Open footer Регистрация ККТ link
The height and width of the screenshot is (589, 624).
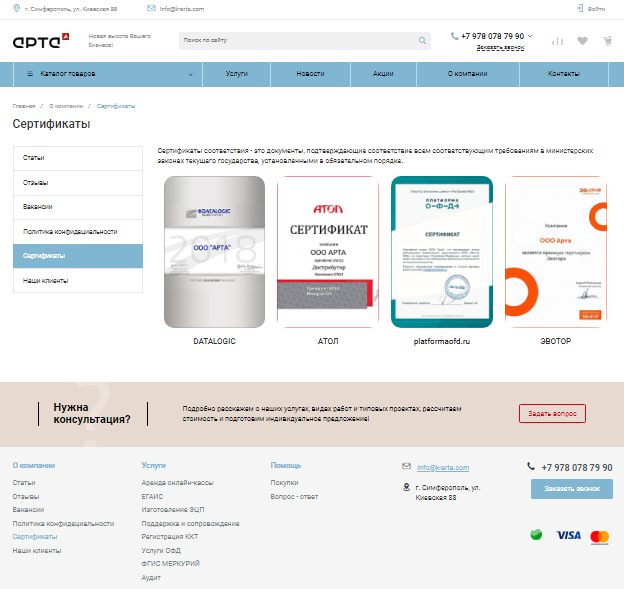click(170, 537)
